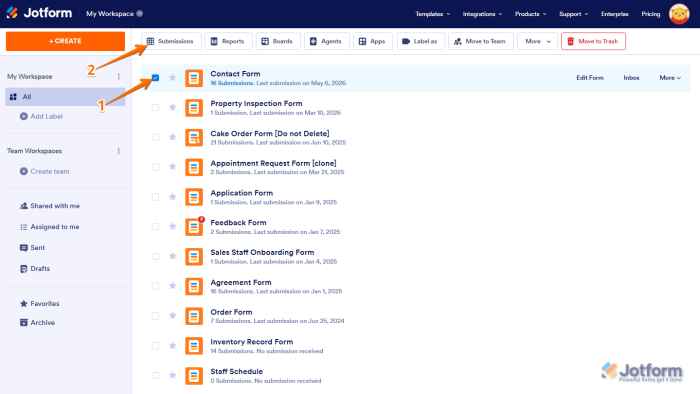This screenshot has width=700, height=394.
Task: Expand the Integrations dropdown menu
Action: pos(482,14)
